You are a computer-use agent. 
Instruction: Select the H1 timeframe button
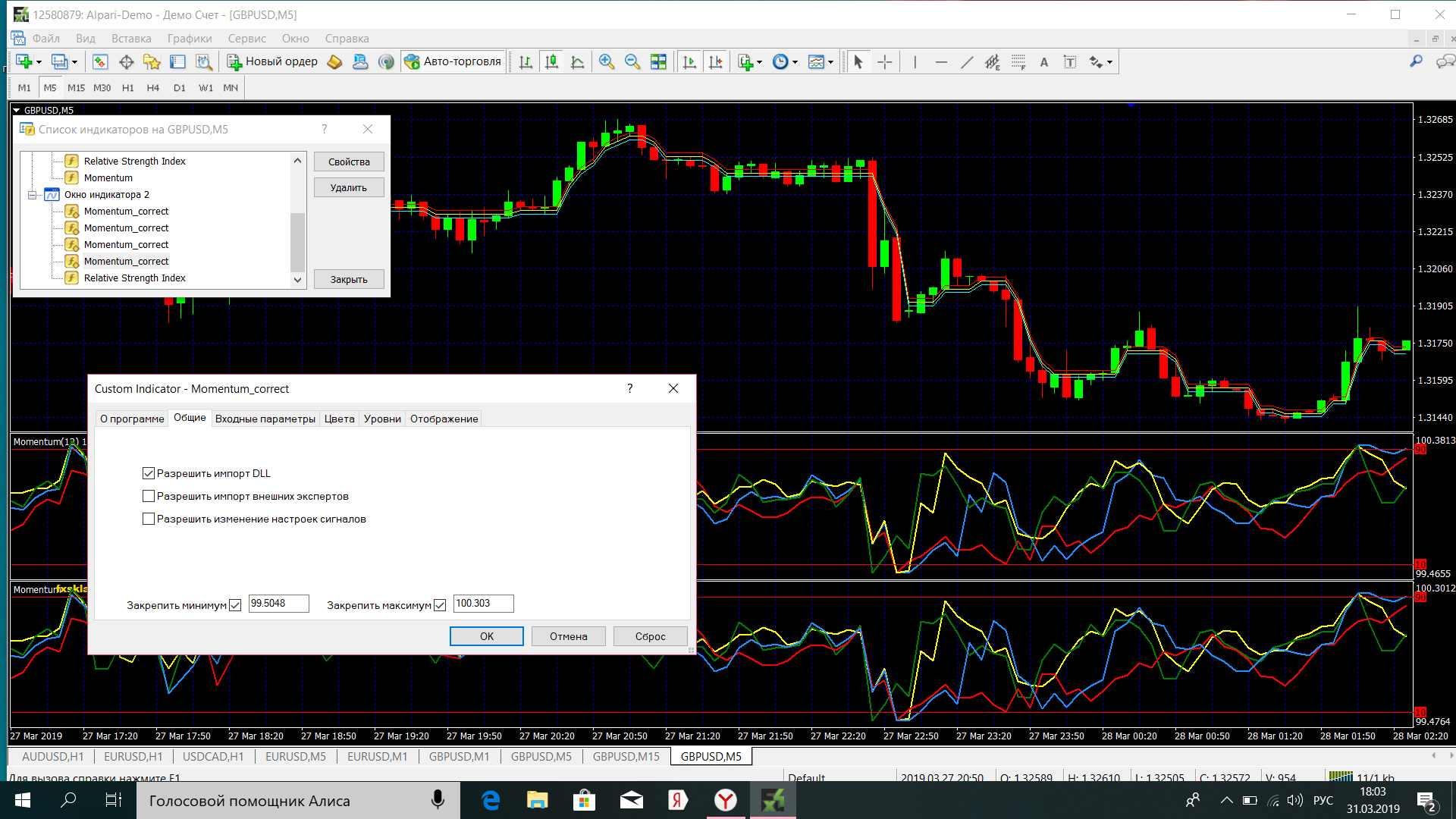click(x=127, y=88)
